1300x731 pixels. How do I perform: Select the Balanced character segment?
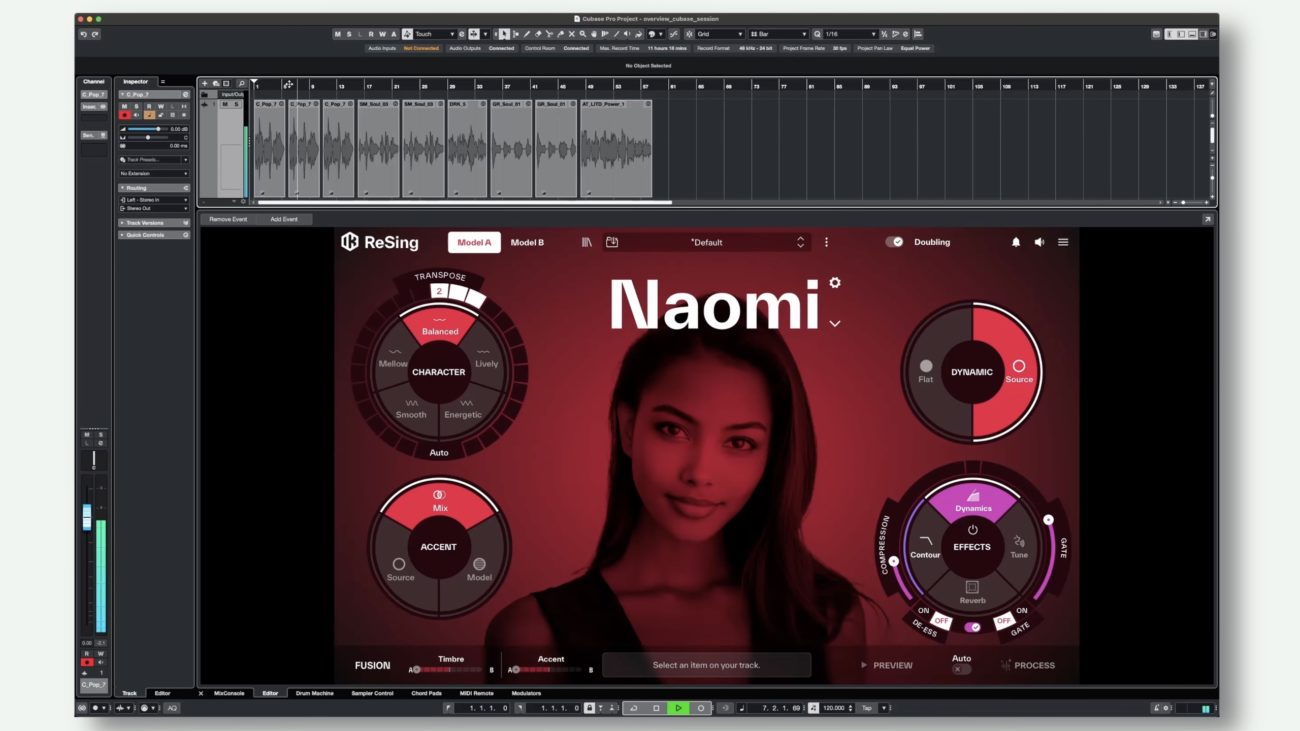point(440,326)
